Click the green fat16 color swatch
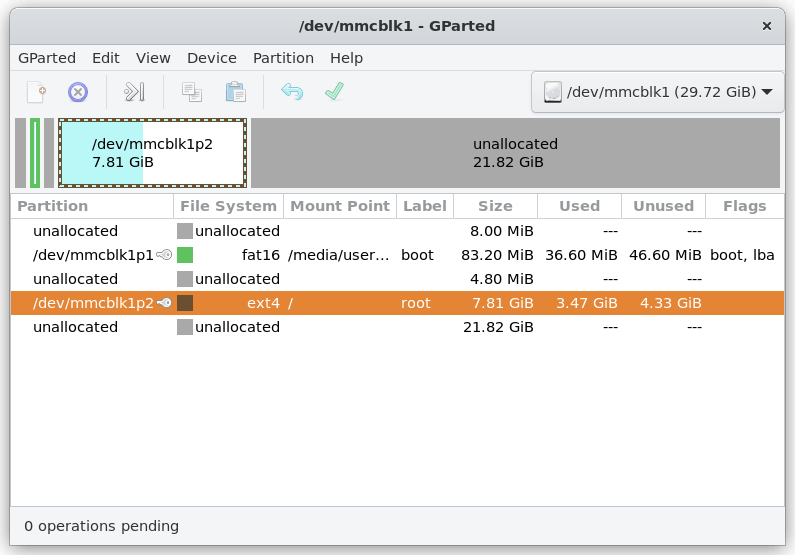Screen dimensions: 795x555 tap(185, 255)
